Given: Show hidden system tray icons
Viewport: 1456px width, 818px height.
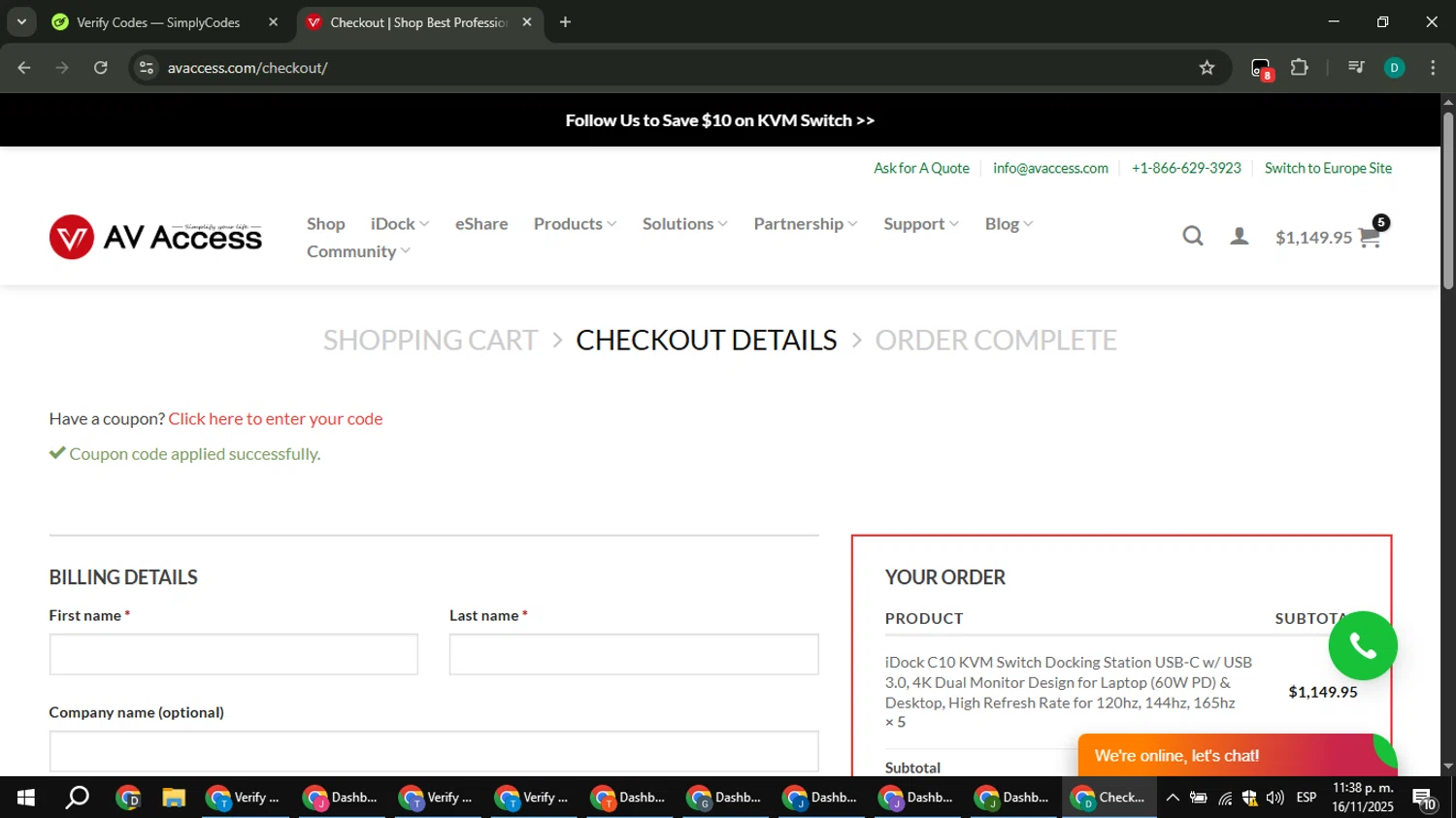Looking at the screenshot, I should (x=1173, y=798).
